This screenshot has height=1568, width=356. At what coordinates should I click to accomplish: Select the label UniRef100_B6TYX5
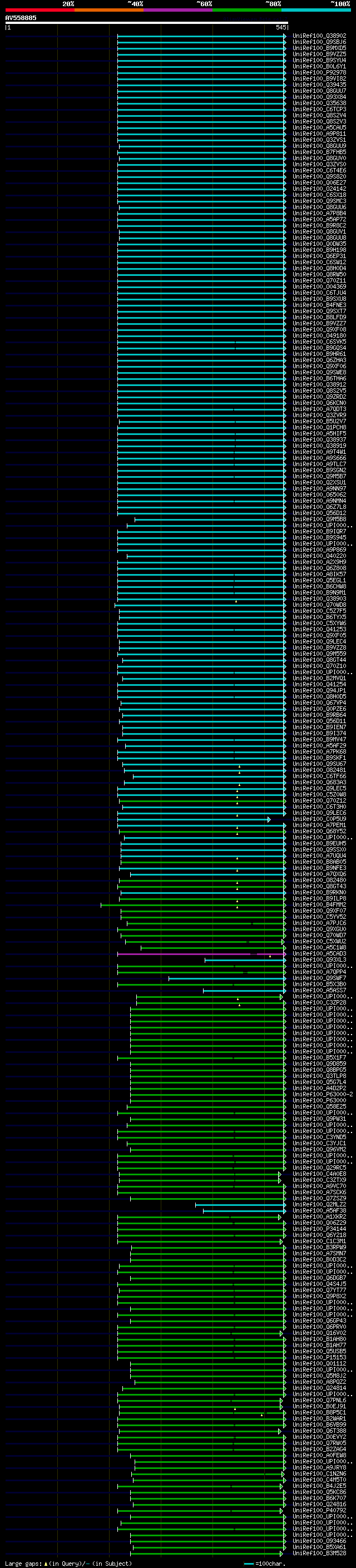click(319, 617)
